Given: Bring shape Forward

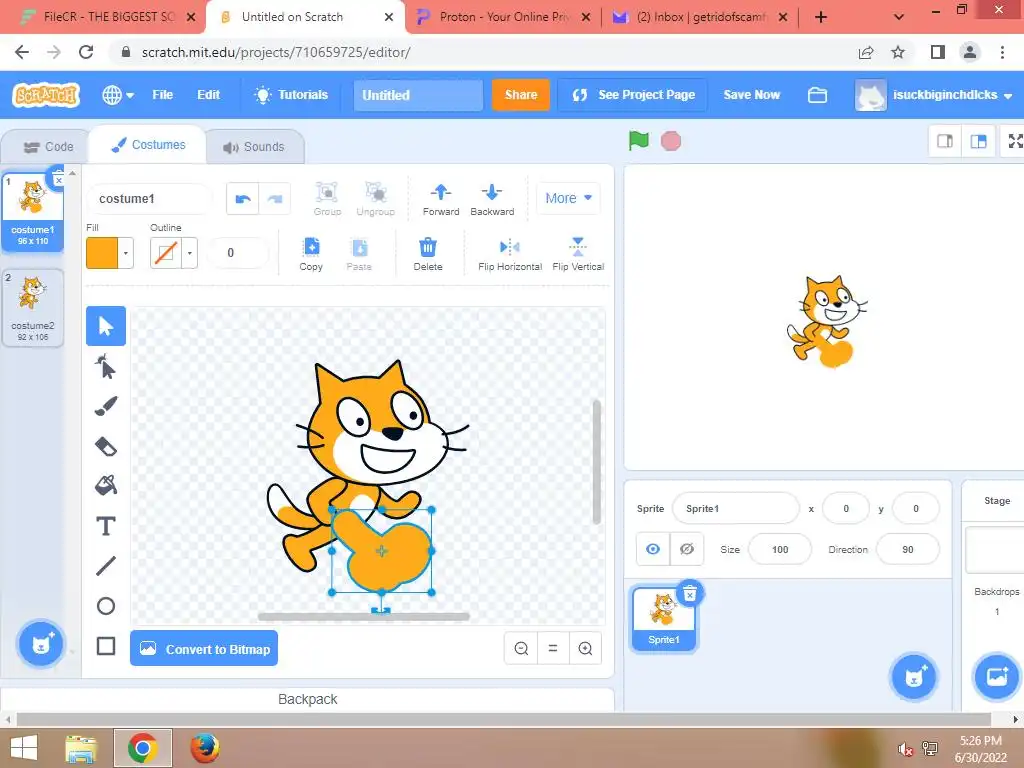Looking at the screenshot, I should (441, 199).
